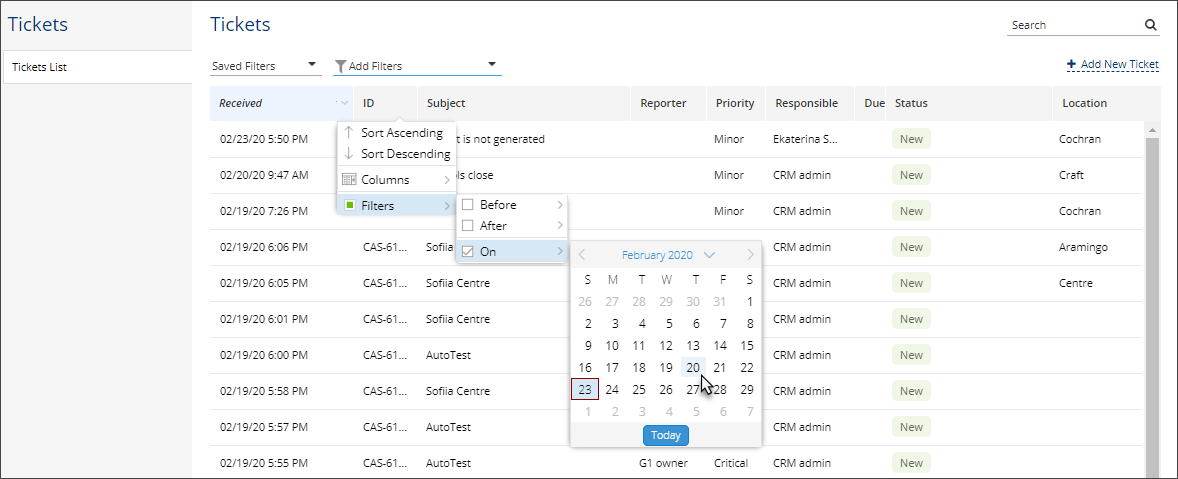Pick February 1 in the calendar
Screen dimensions: 1178x479
click(750, 302)
